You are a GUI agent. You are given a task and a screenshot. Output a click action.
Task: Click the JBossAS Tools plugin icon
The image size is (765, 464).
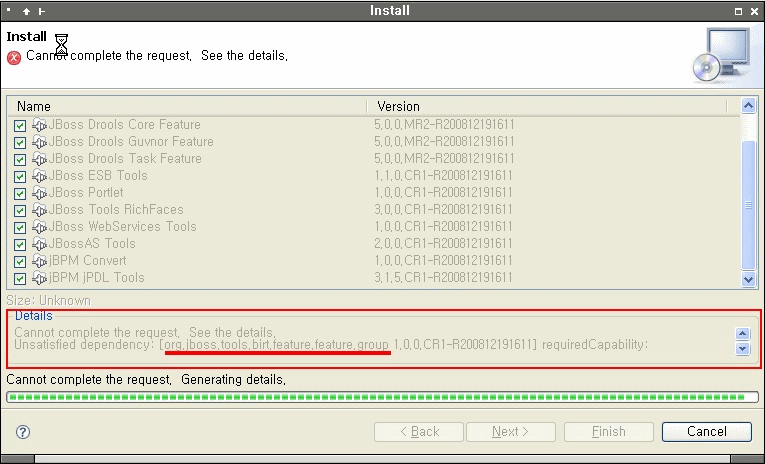point(40,244)
